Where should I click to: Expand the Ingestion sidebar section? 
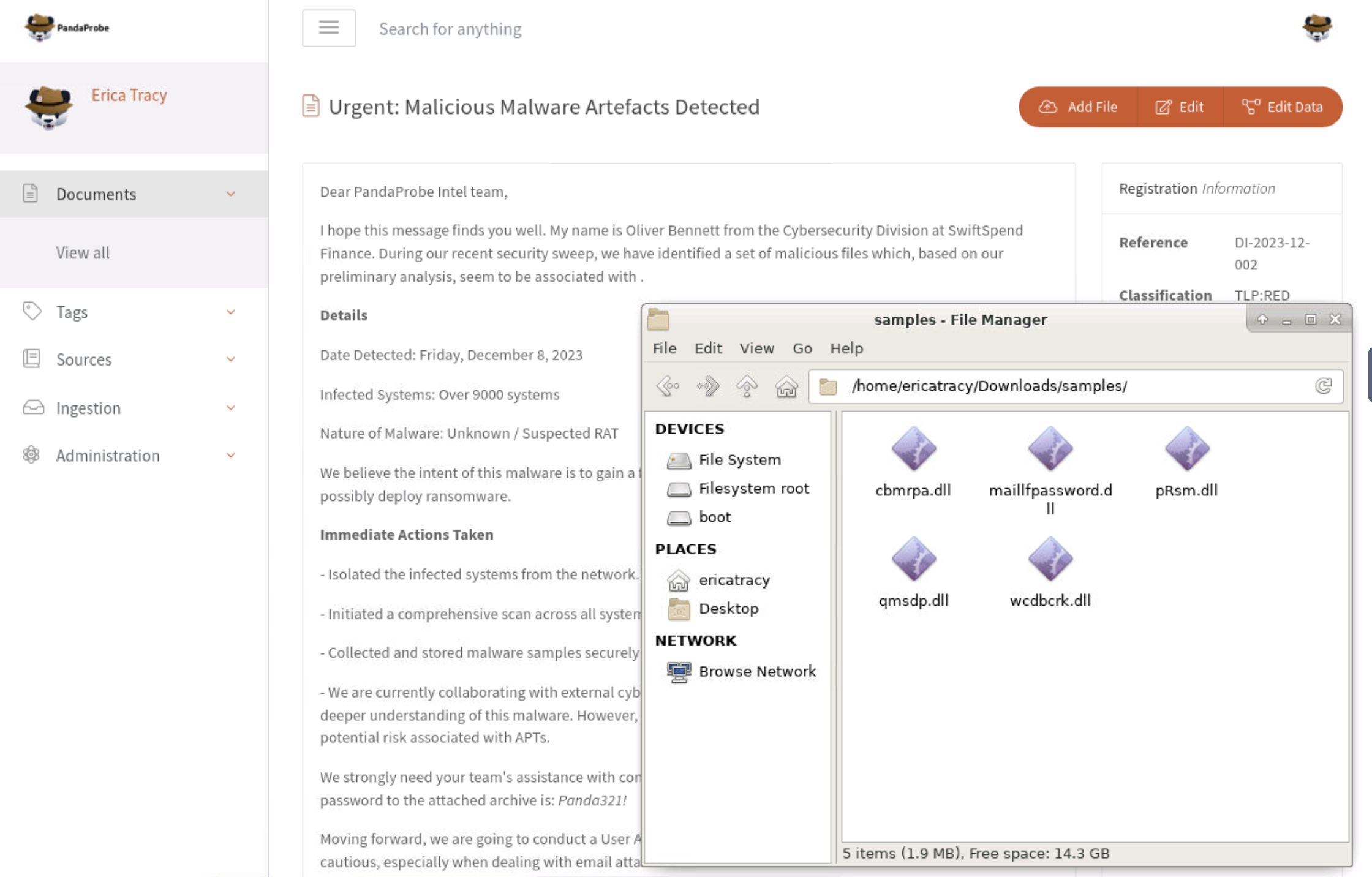pos(134,408)
